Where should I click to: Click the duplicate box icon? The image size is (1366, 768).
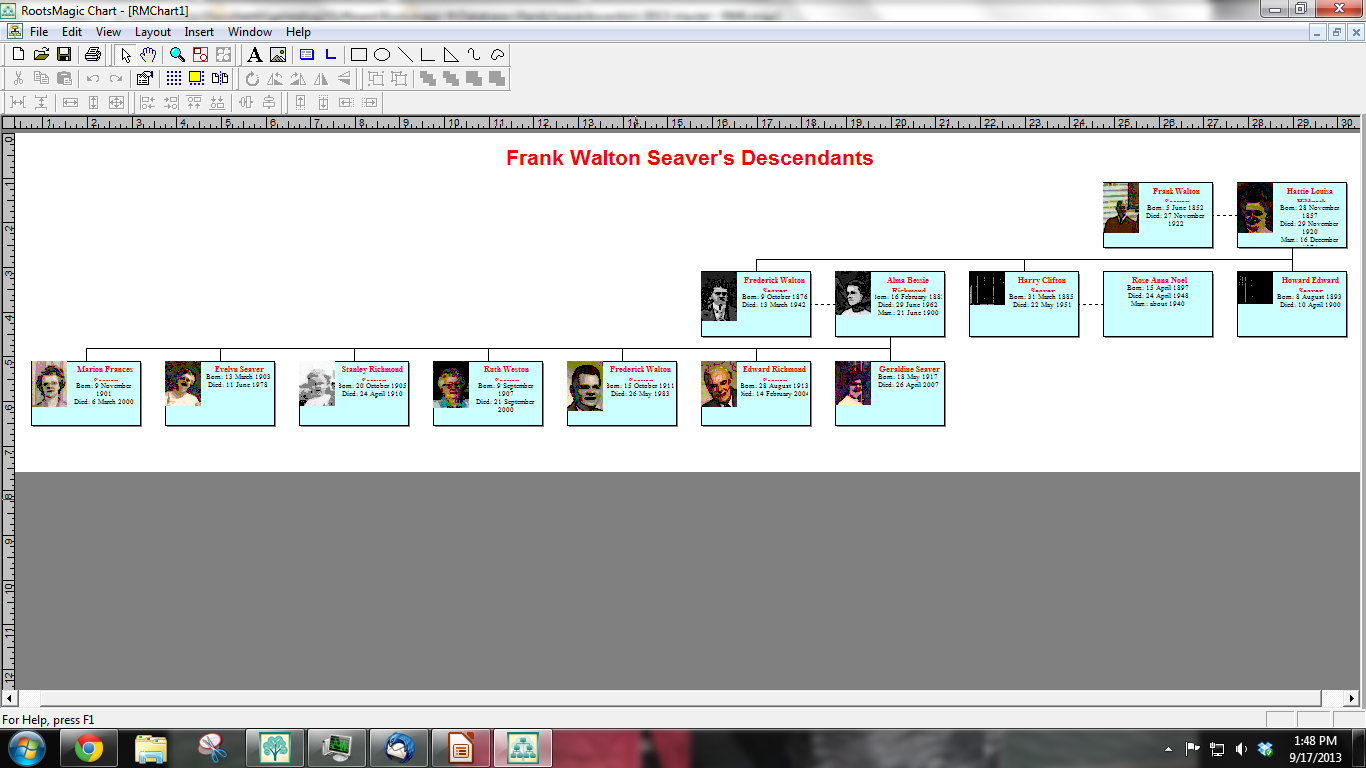point(220,77)
